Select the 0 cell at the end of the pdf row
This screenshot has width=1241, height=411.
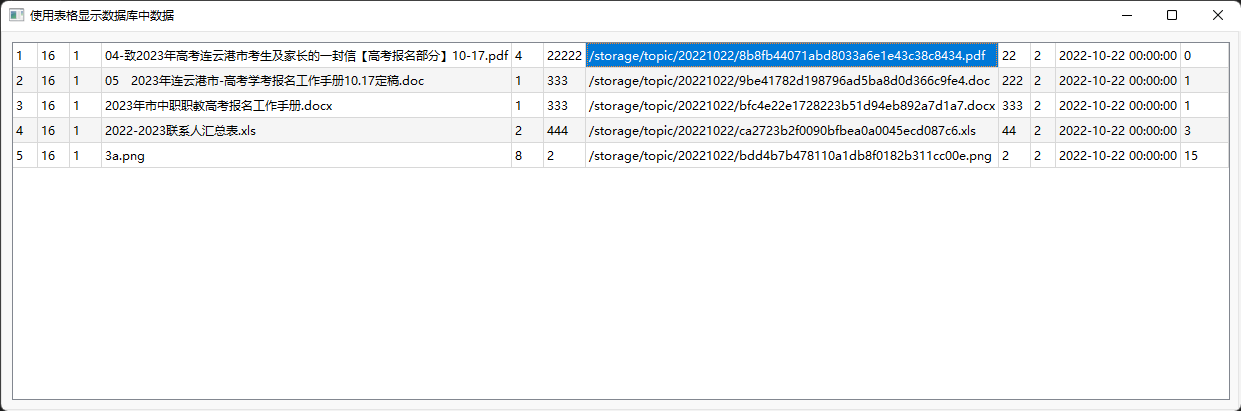1204,56
